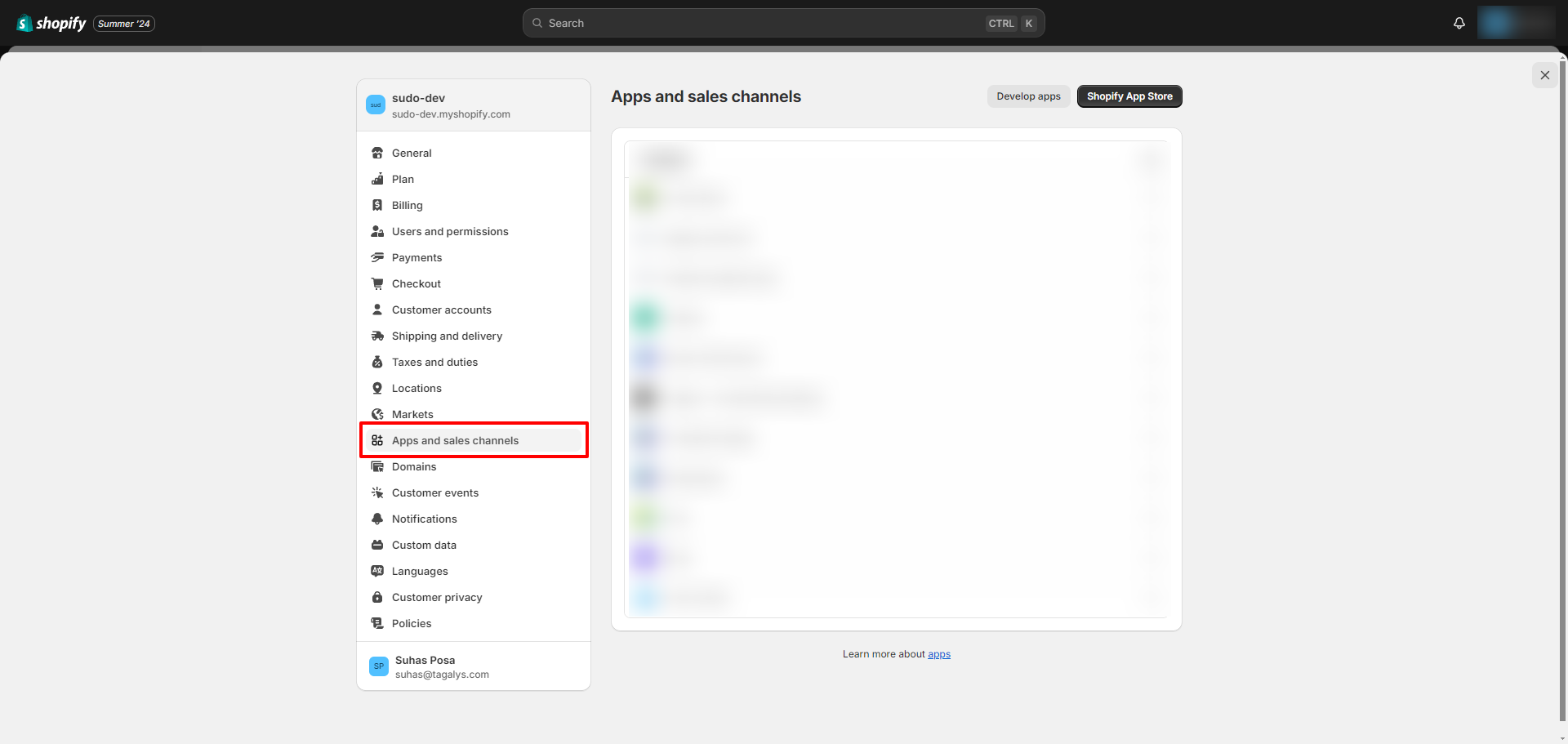Click the Apps and sales channels icon
Image resolution: width=1568 pixels, height=744 pixels.
pyautogui.click(x=377, y=440)
